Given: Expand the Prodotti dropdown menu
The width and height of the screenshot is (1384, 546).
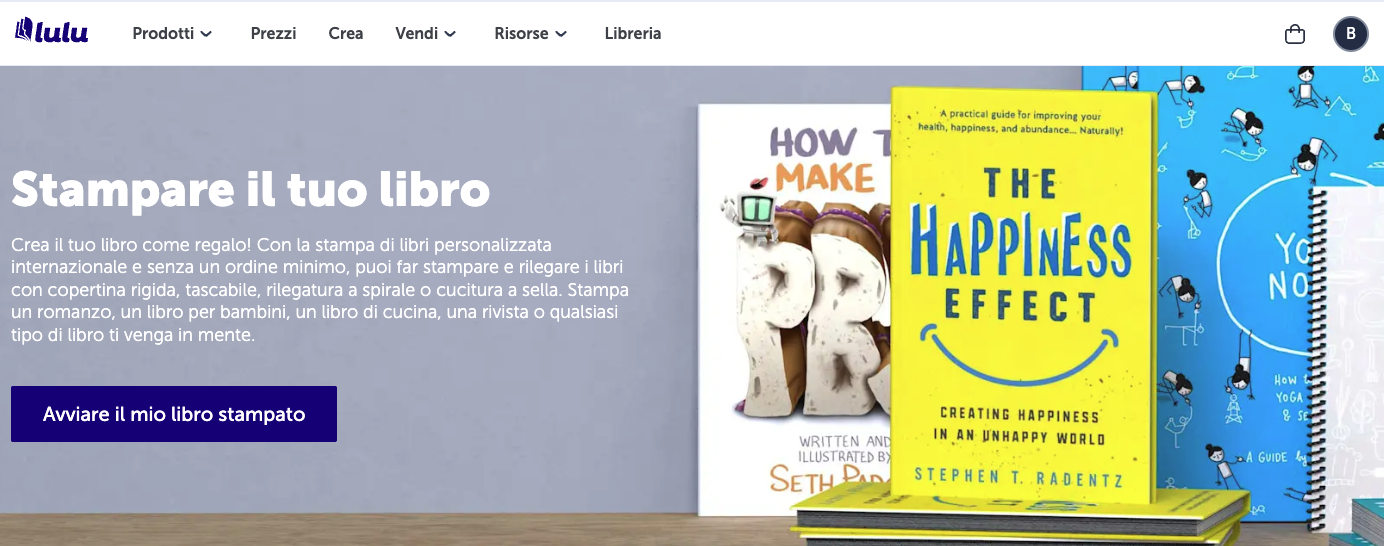Looking at the screenshot, I should (x=172, y=33).
